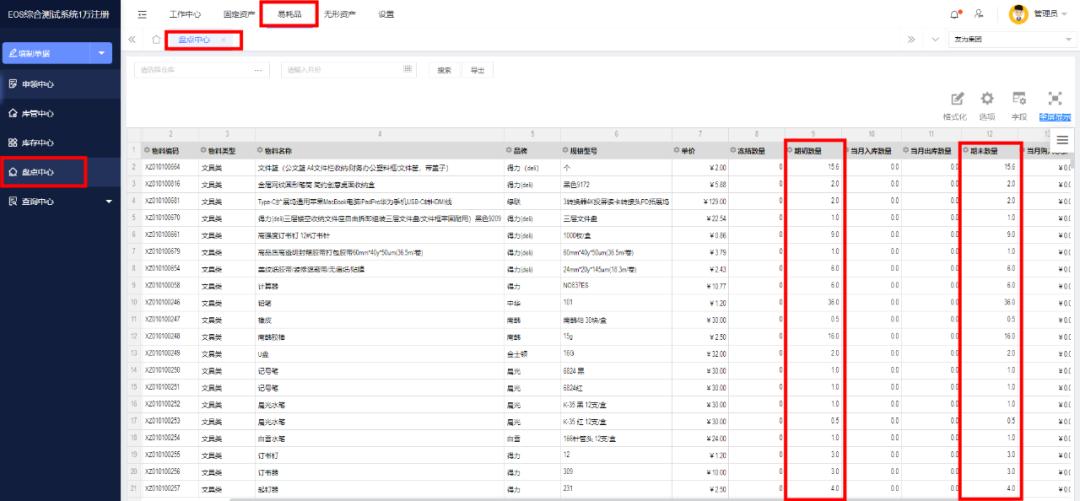Image resolution: width=1080 pixels, height=501 pixels.
Task: Click the 管理员 avatar picture
Action: pos(1018,14)
